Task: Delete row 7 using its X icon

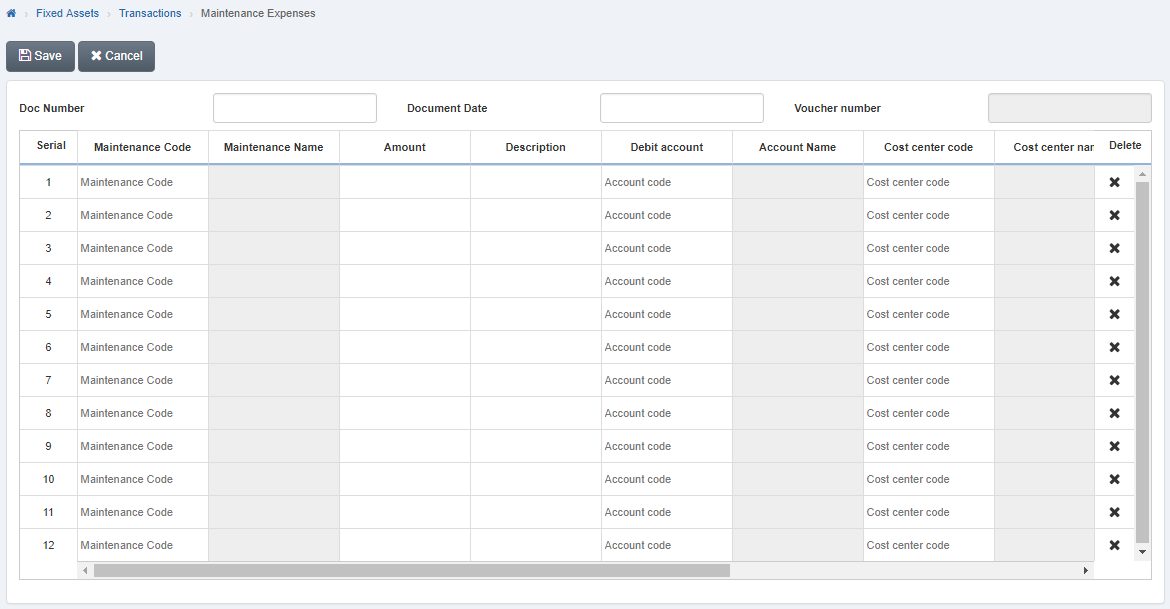Action: click(x=1114, y=380)
